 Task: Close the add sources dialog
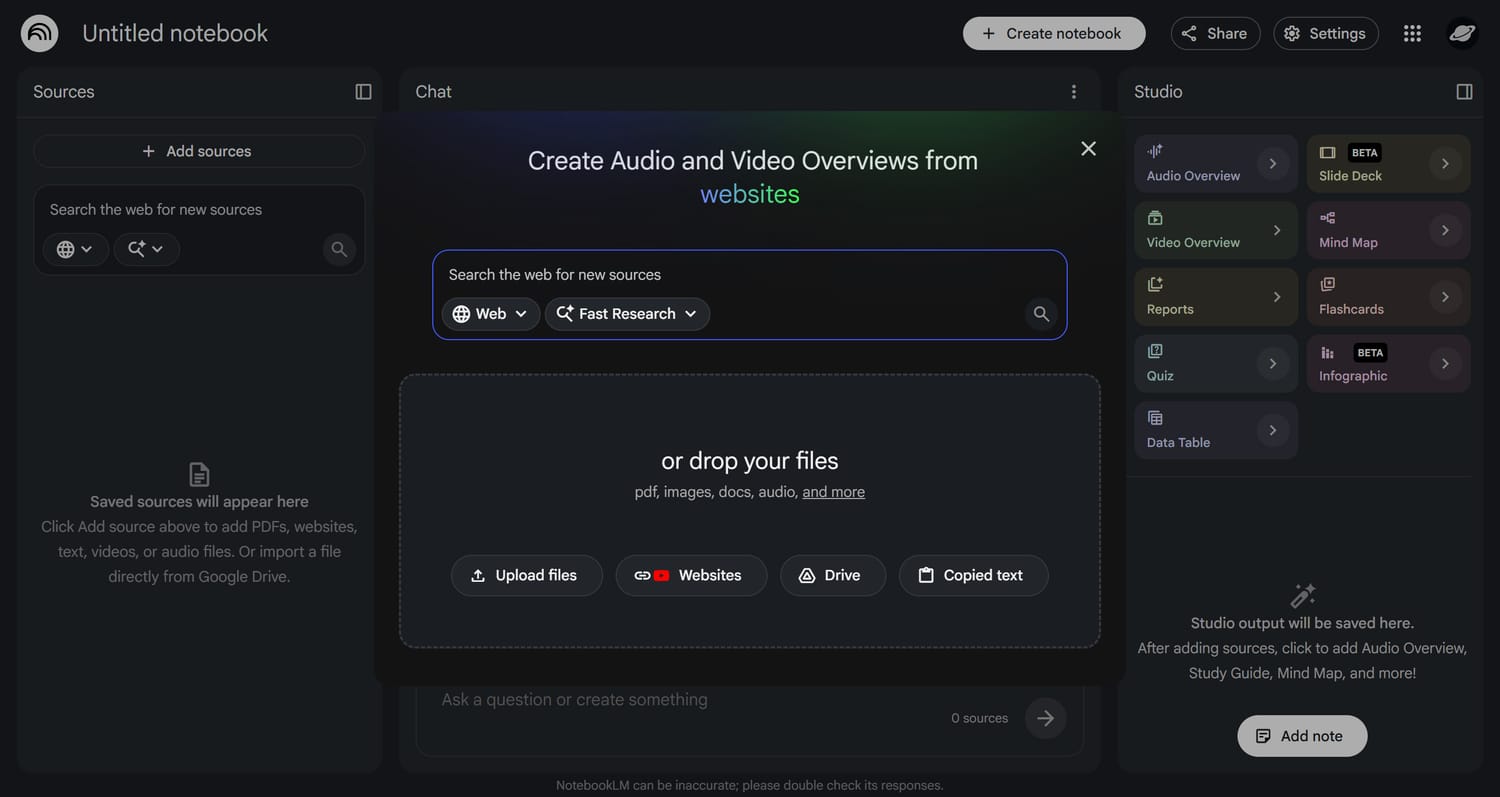point(1088,148)
